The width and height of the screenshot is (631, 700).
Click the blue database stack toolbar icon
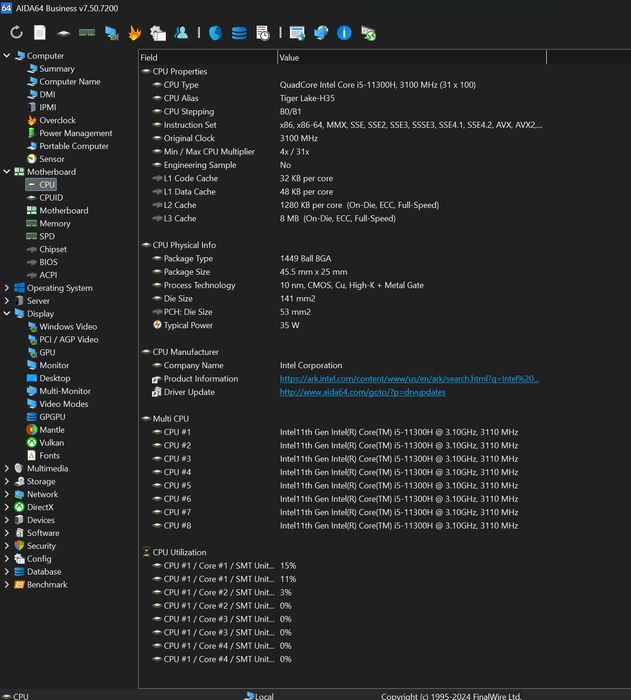click(239, 33)
